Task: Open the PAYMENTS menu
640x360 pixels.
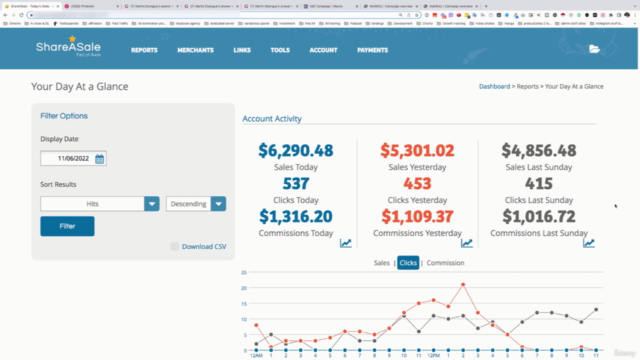Action: click(x=372, y=50)
